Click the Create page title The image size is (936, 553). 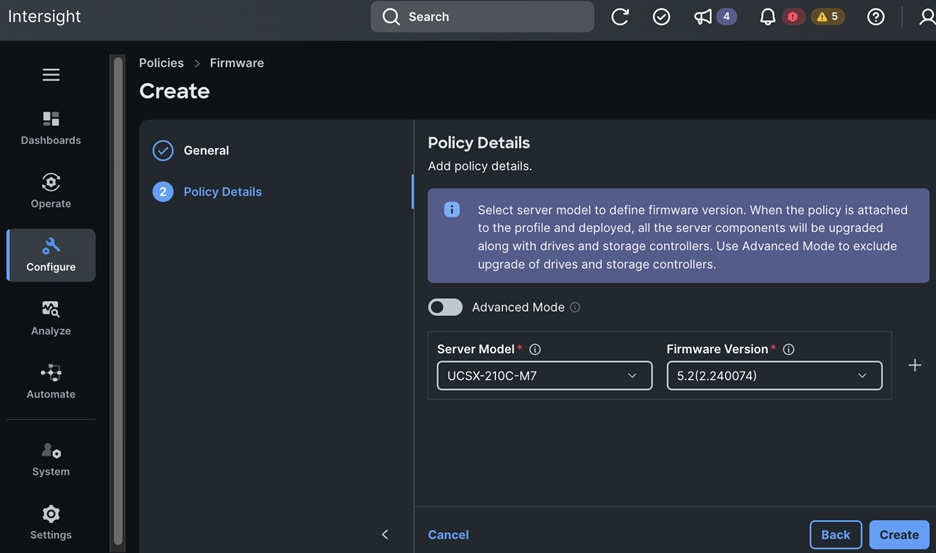[x=174, y=91]
